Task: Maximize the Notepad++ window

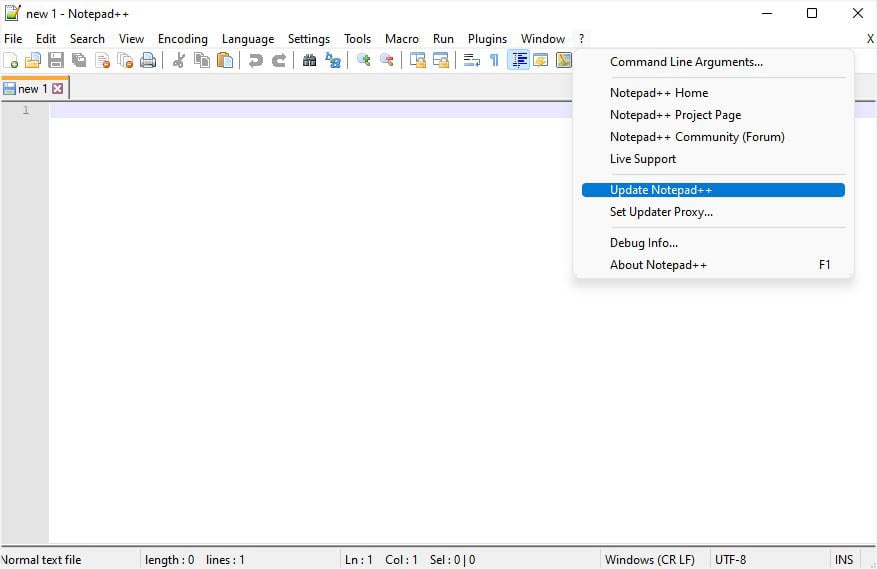Action: pyautogui.click(x=812, y=13)
